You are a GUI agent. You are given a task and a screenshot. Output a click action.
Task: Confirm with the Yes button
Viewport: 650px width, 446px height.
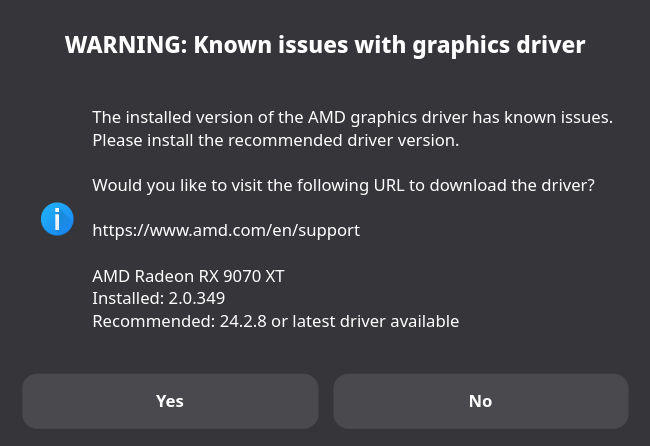[170, 401]
